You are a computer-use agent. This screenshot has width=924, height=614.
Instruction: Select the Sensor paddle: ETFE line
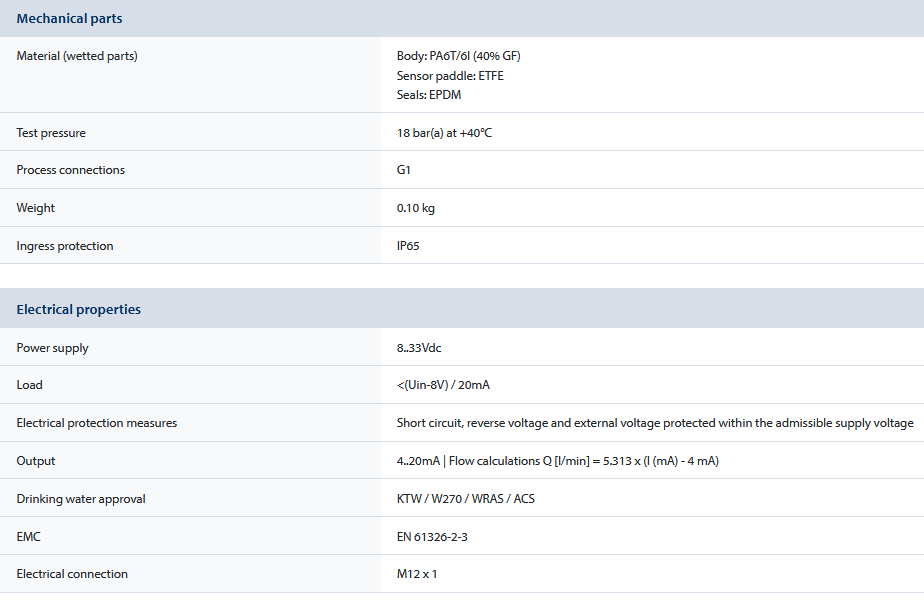point(450,76)
